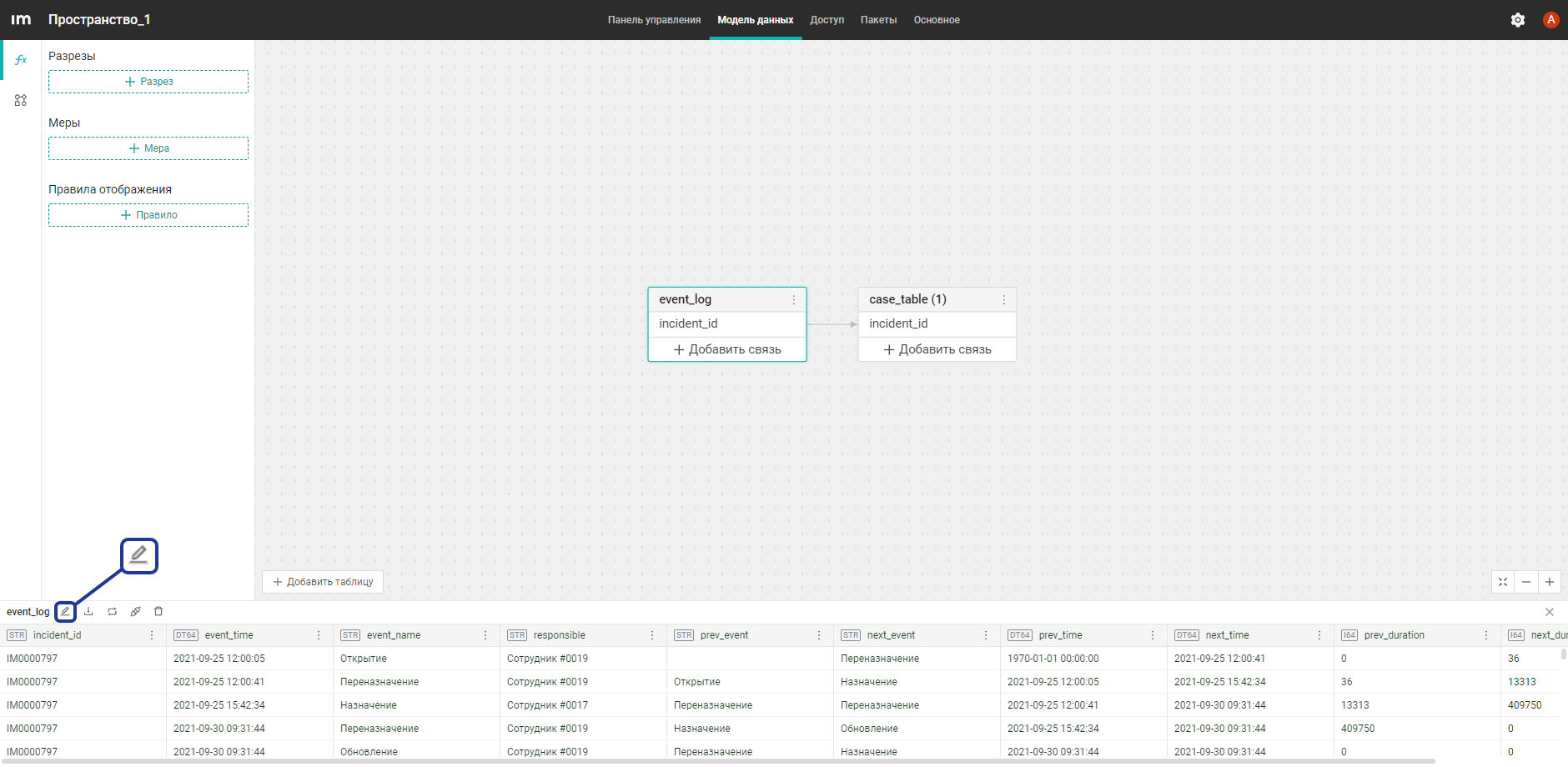Click the reload arrows icon for event_log
The width and height of the screenshot is (1568, 767).
[x=112, y=612]
